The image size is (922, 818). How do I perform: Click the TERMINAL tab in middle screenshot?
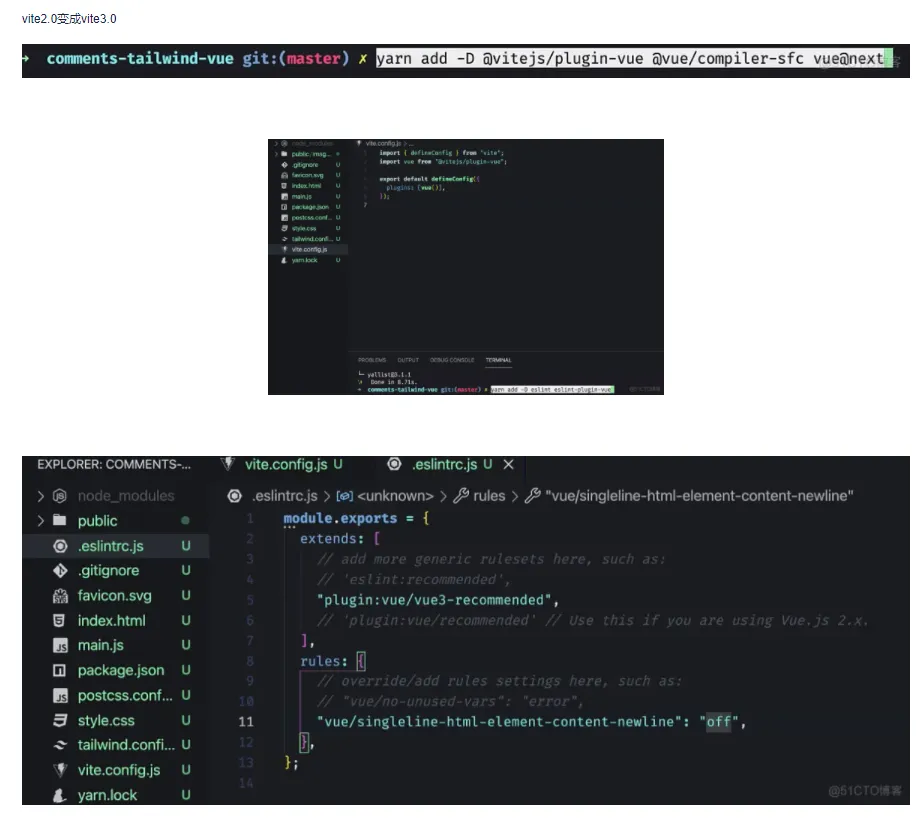point(498,360)
